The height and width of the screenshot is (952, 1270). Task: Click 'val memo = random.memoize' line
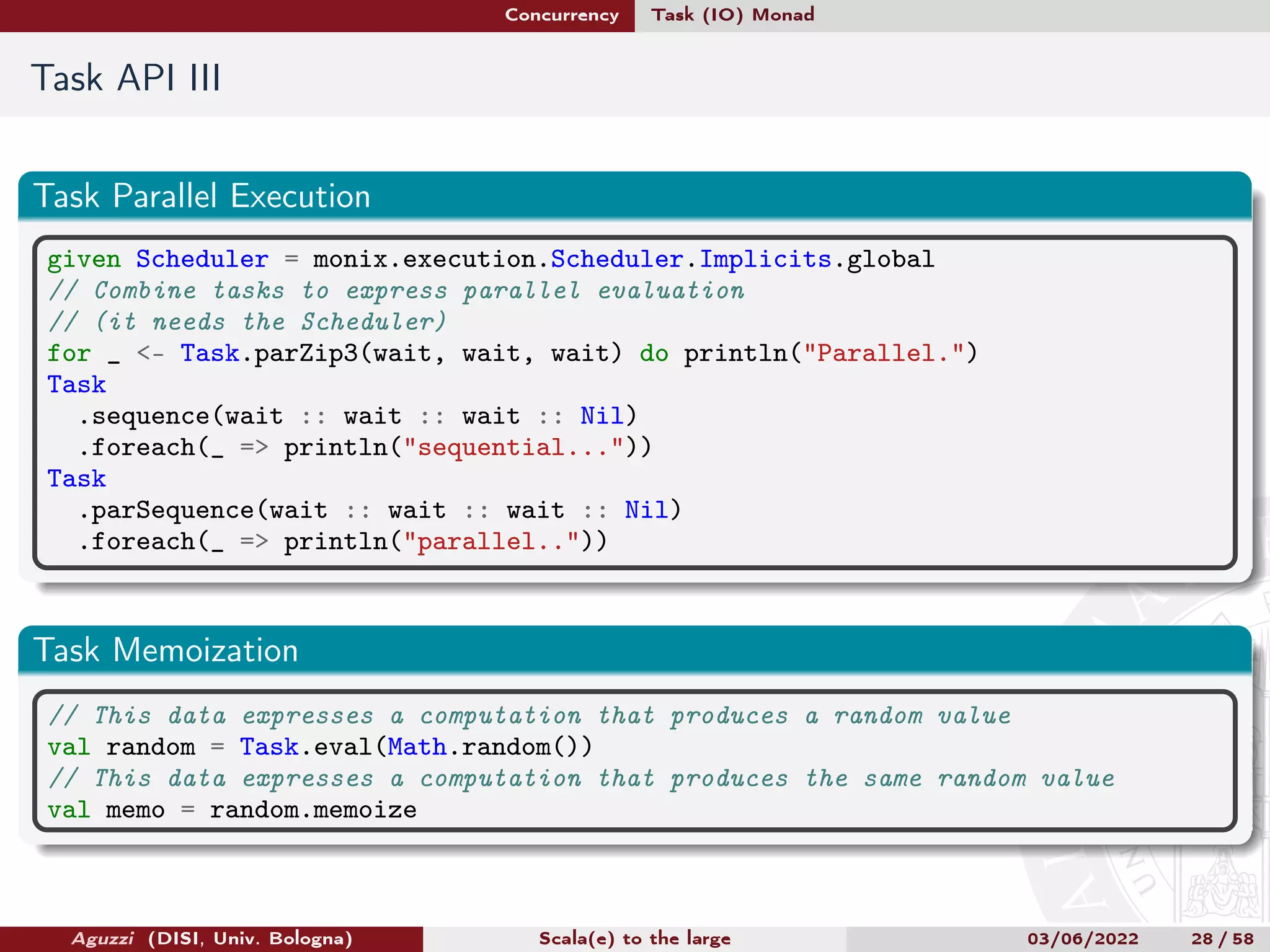232,810
